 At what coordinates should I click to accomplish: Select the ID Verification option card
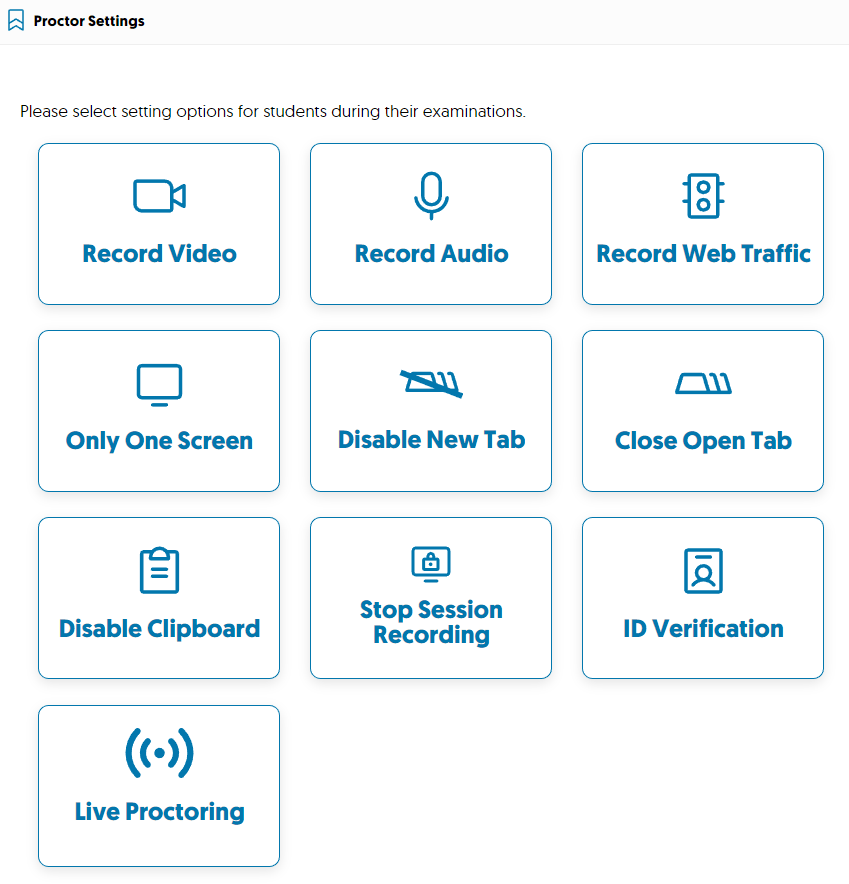click(702, 598)
